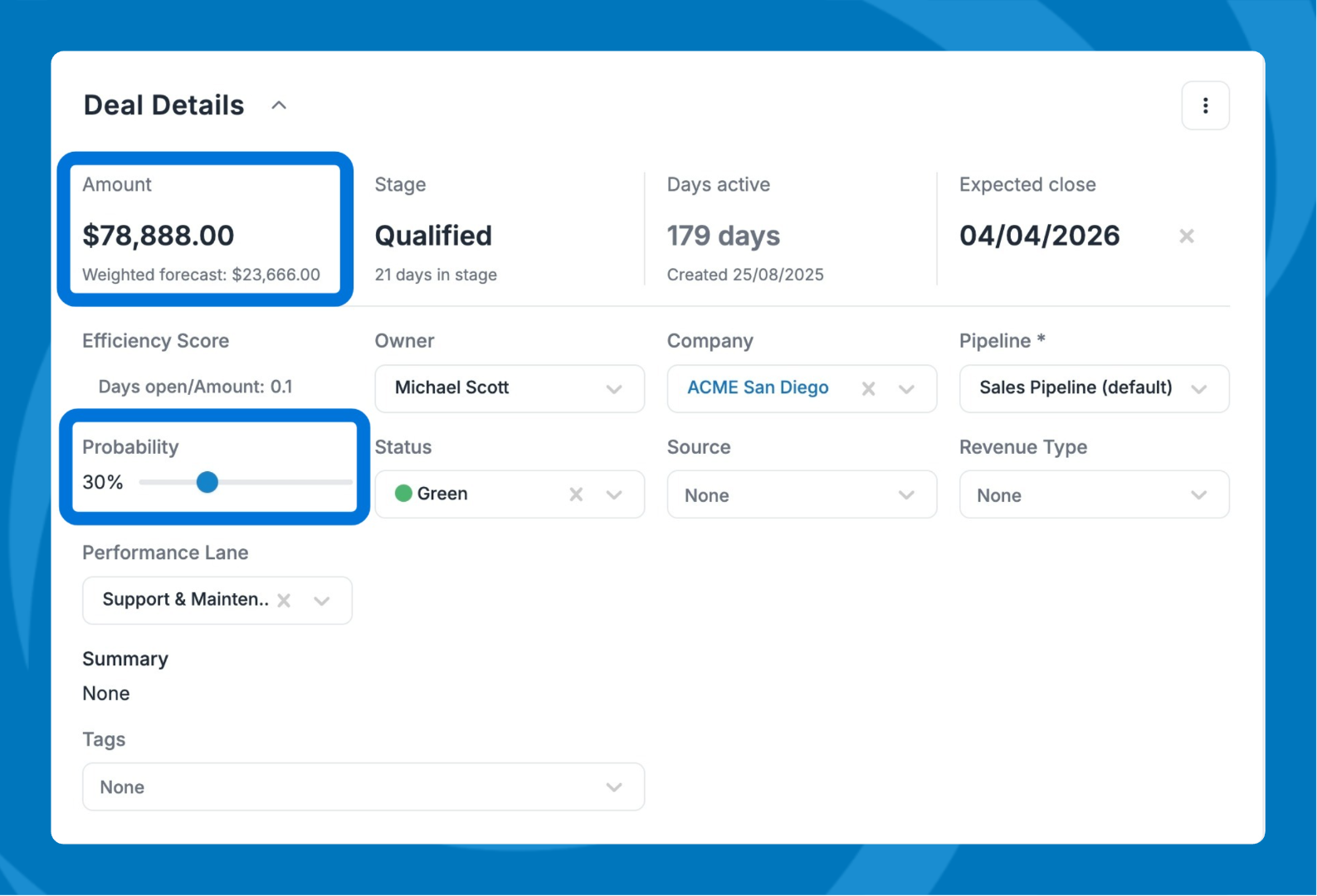Viewport: 1317px width, 896px height.
Task: Click the Summary None text field
Action: [x=106, y=694]
